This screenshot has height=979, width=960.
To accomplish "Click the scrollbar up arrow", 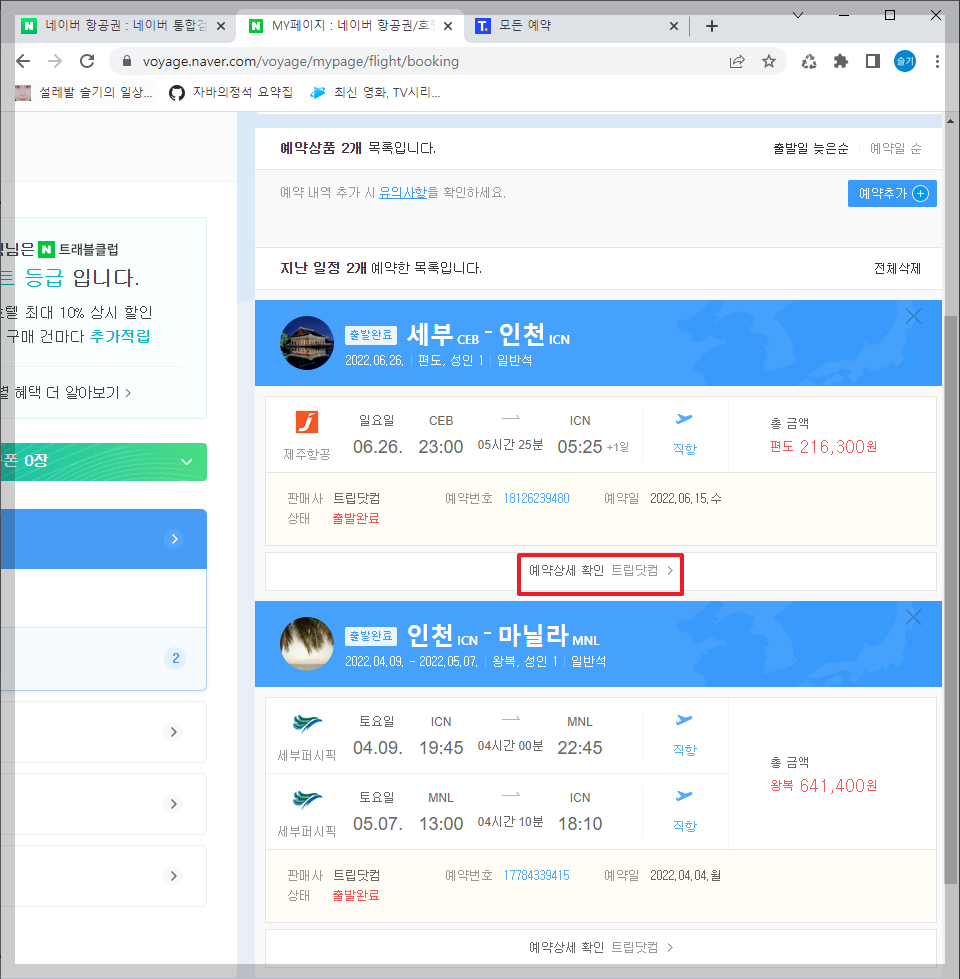I will coord(951,121).
